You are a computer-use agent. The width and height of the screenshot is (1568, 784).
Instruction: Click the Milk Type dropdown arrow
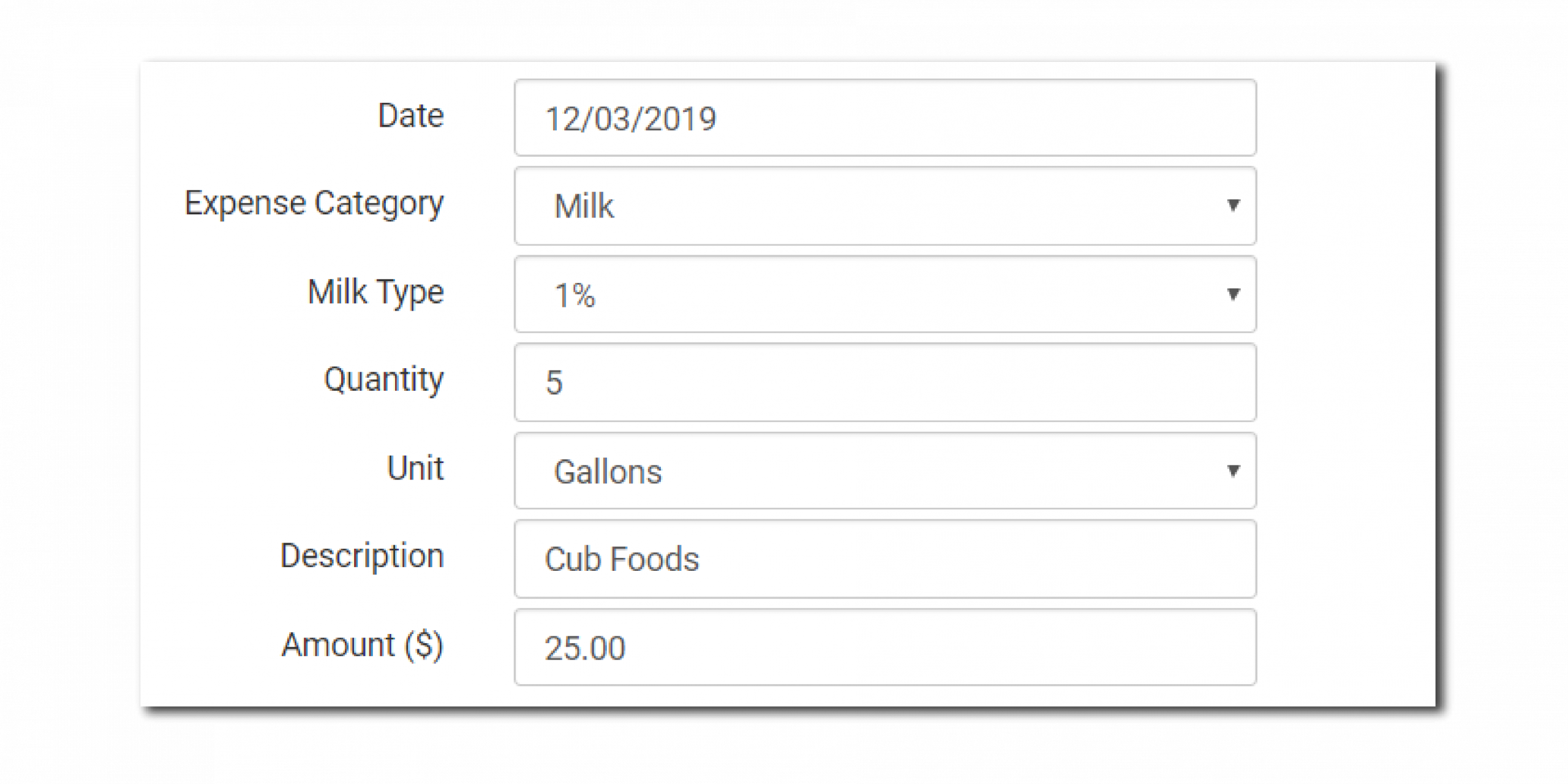coord(1234,295)
